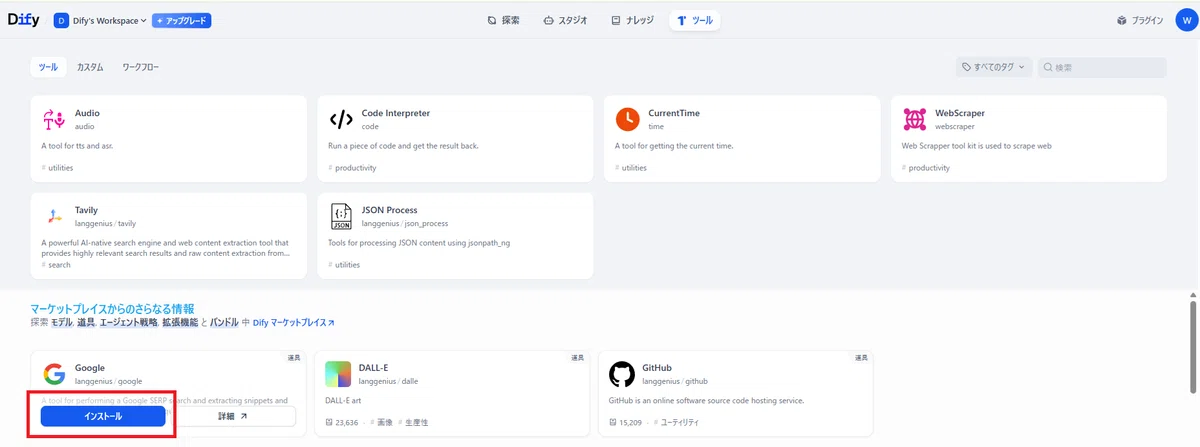Switch to カスタム sub-tab

(90, 67)
